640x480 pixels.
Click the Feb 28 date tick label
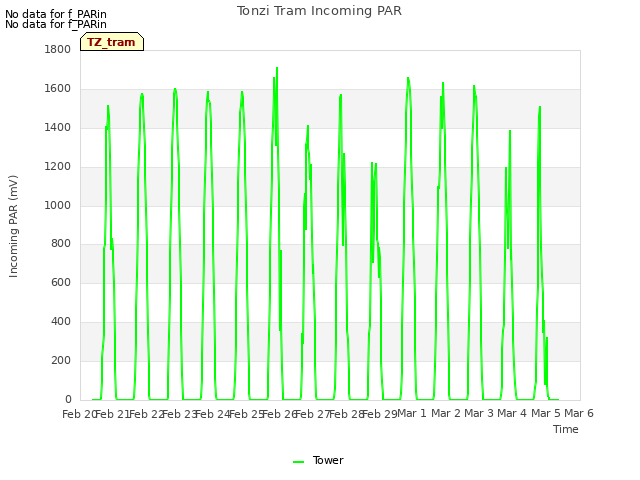click(x=346, y=414)
